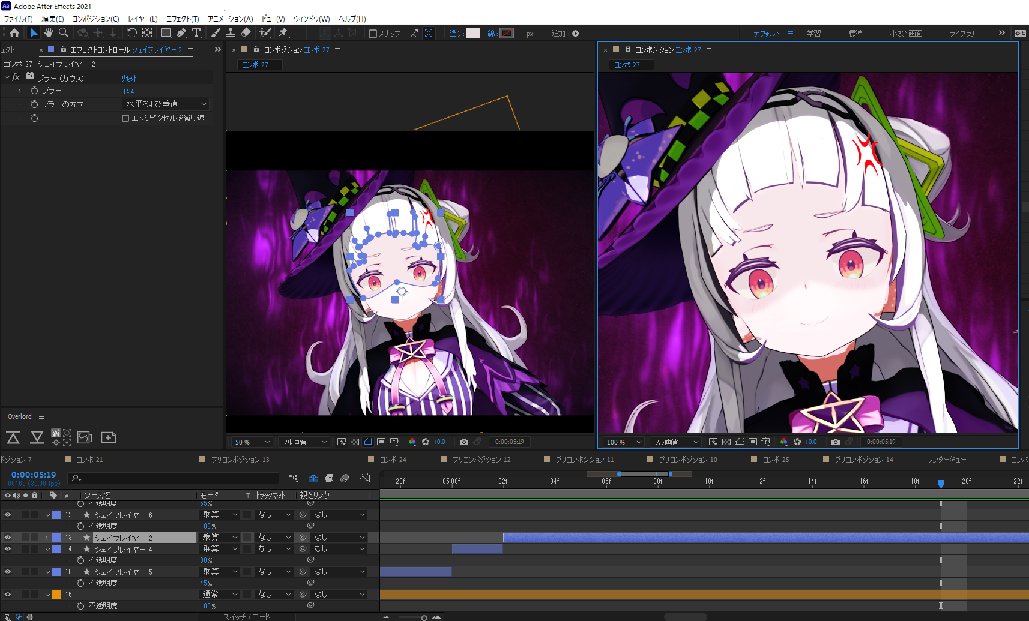Take snapshot in right composition viewer
The height and width of the screenshot is (621, 1029).
tap(835, 442)
